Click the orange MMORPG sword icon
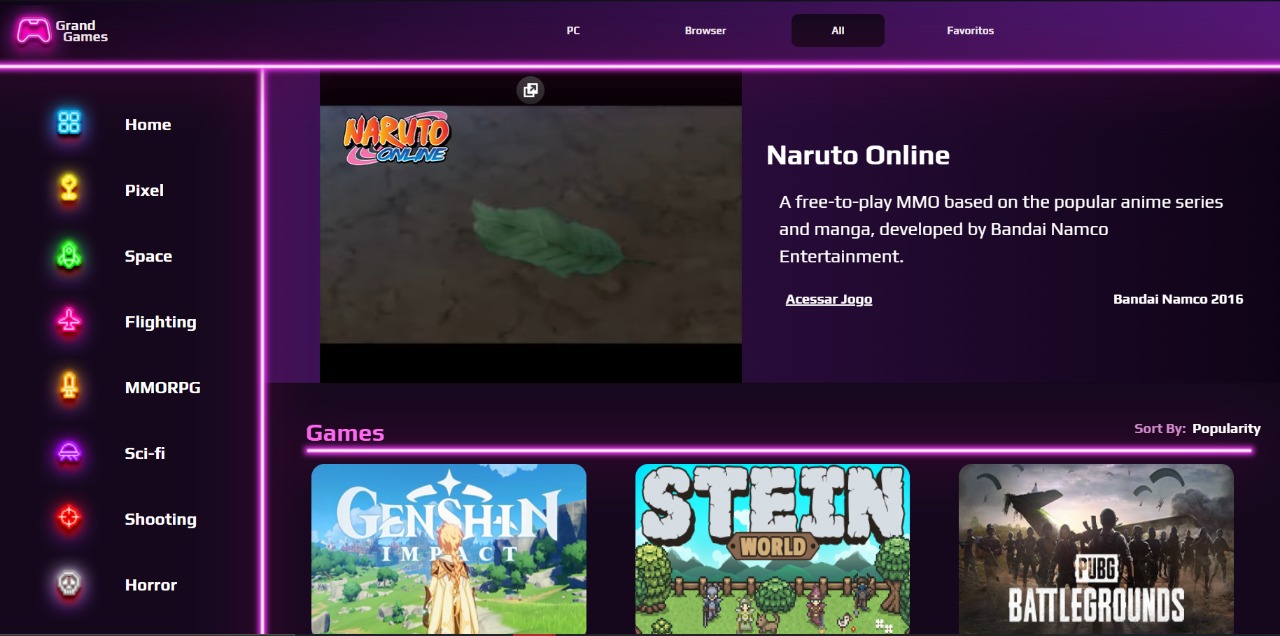Image resolution: width=1280 pixels, height=636 pixels. pyautogui.click(x=69, y=386)
